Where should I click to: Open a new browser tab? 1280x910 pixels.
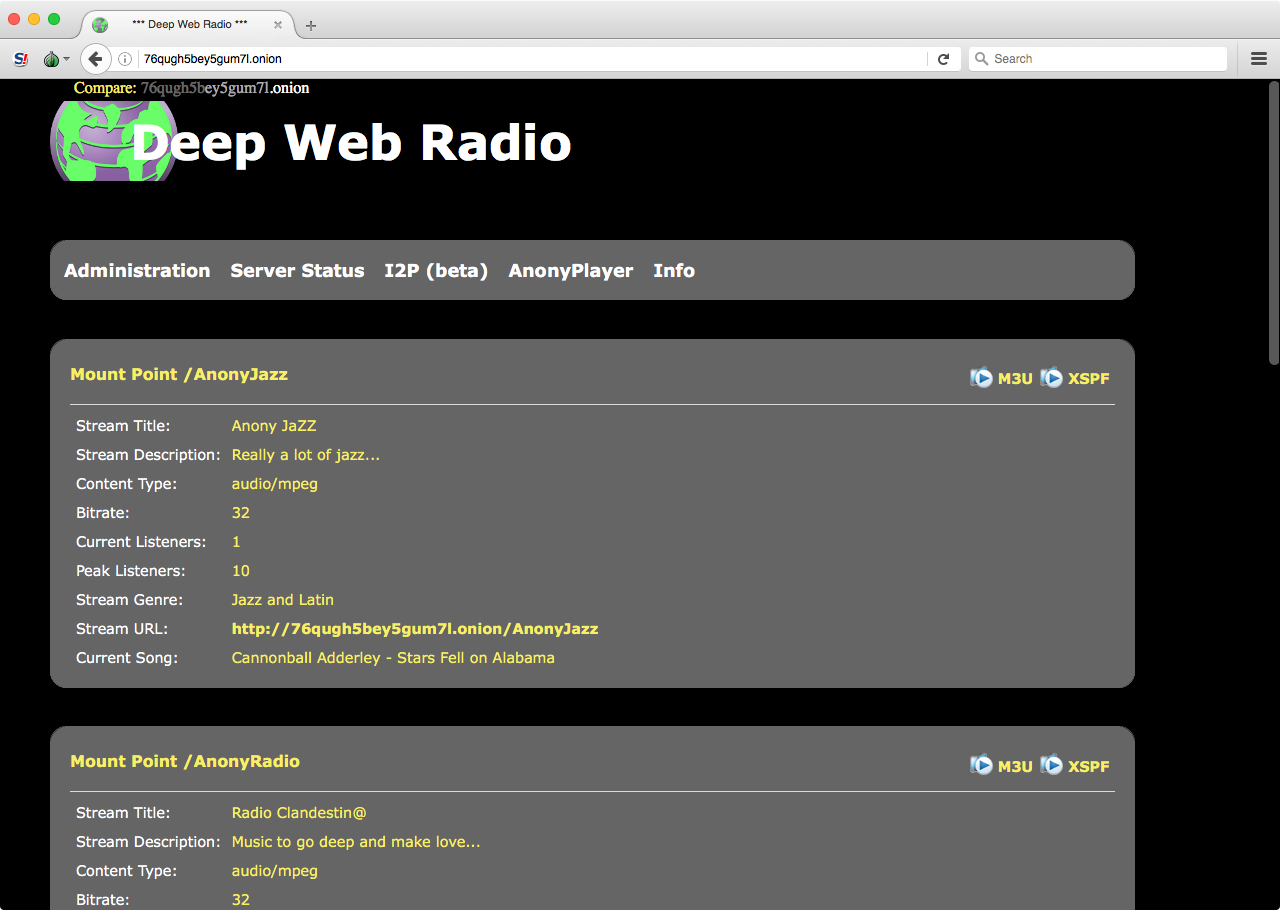[310, 25]
